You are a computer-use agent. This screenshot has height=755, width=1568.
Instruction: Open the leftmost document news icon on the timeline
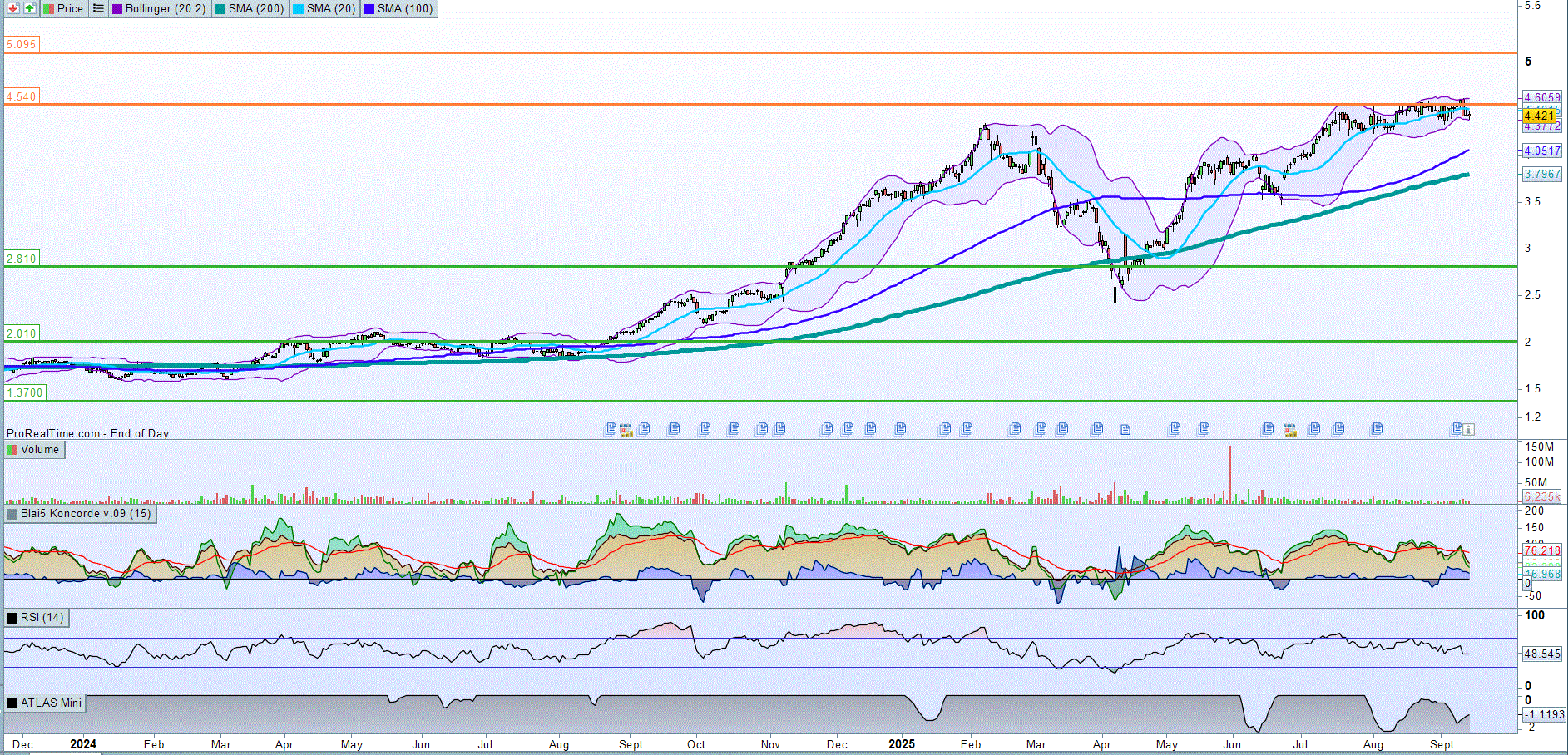(x=611, y=429)
